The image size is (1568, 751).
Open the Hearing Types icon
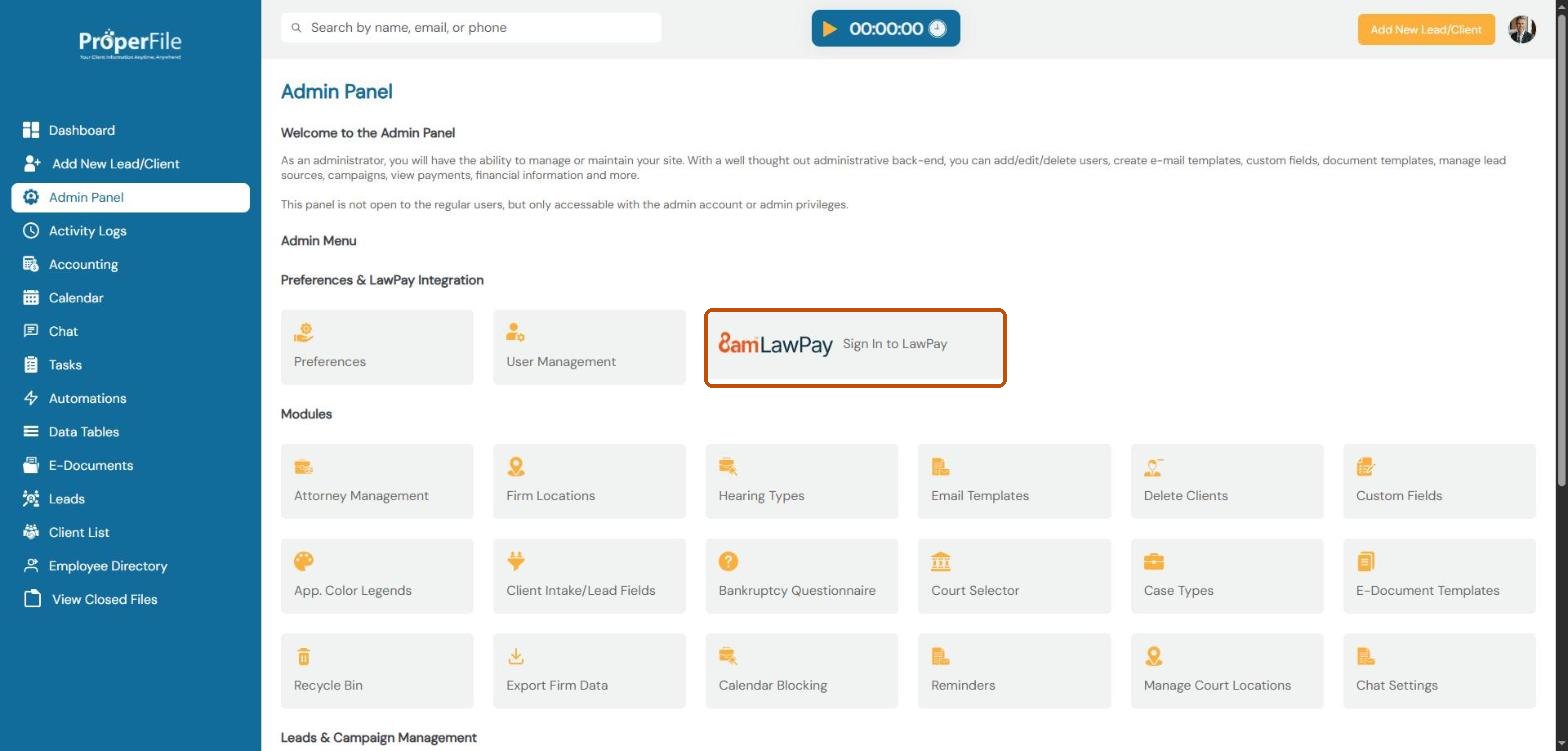click(x=728, y=467)
